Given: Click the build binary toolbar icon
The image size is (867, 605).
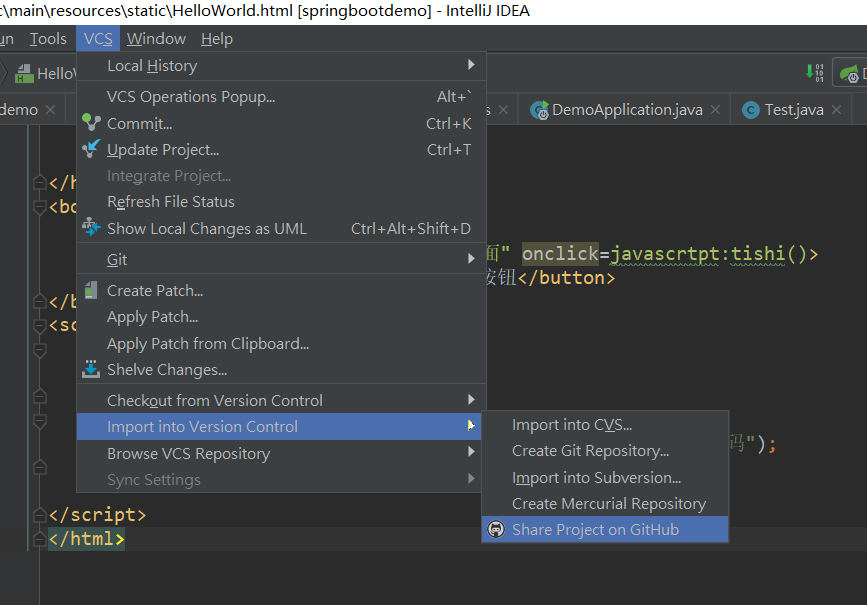Looking at the screenshot, I should coord(815,72).
